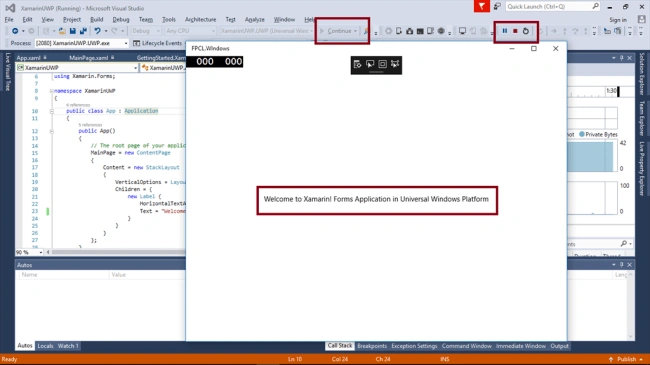This screenshot has height=365, width=650.
Task: Open the Tools menu
Action: [x=169, y=19]
